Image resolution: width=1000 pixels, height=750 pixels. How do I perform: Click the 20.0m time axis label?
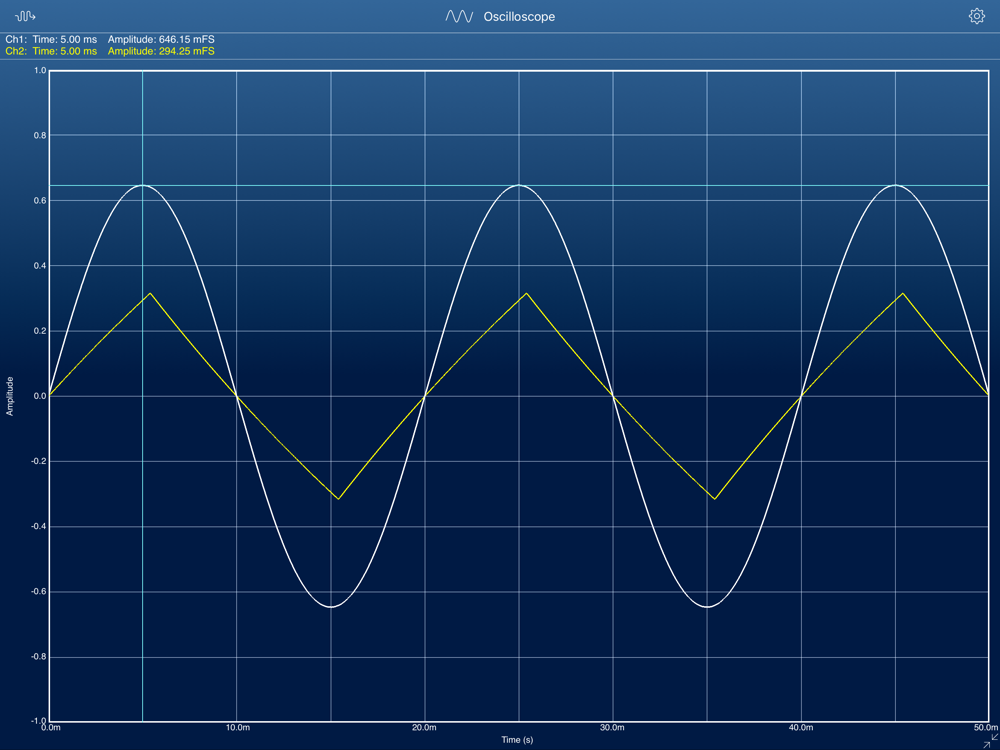pos(424,728)
